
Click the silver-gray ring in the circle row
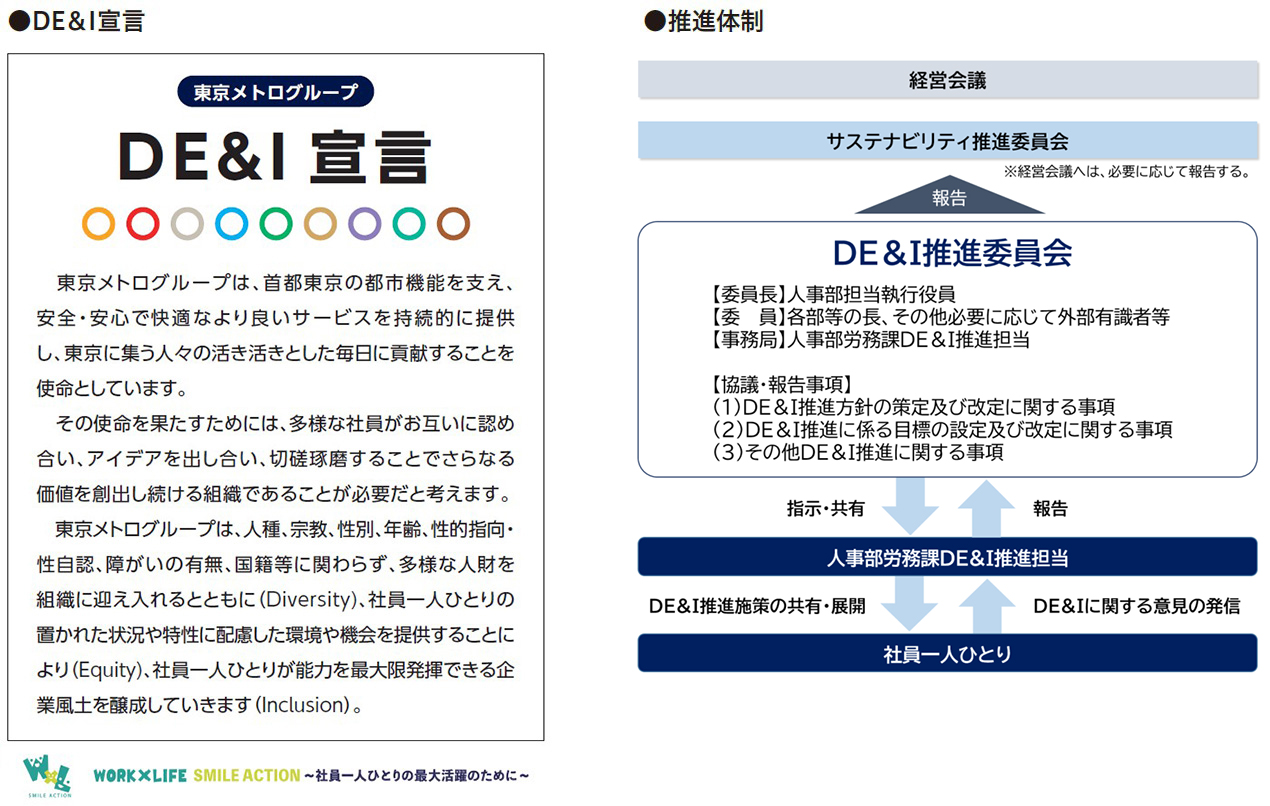[x=187, y=223]
